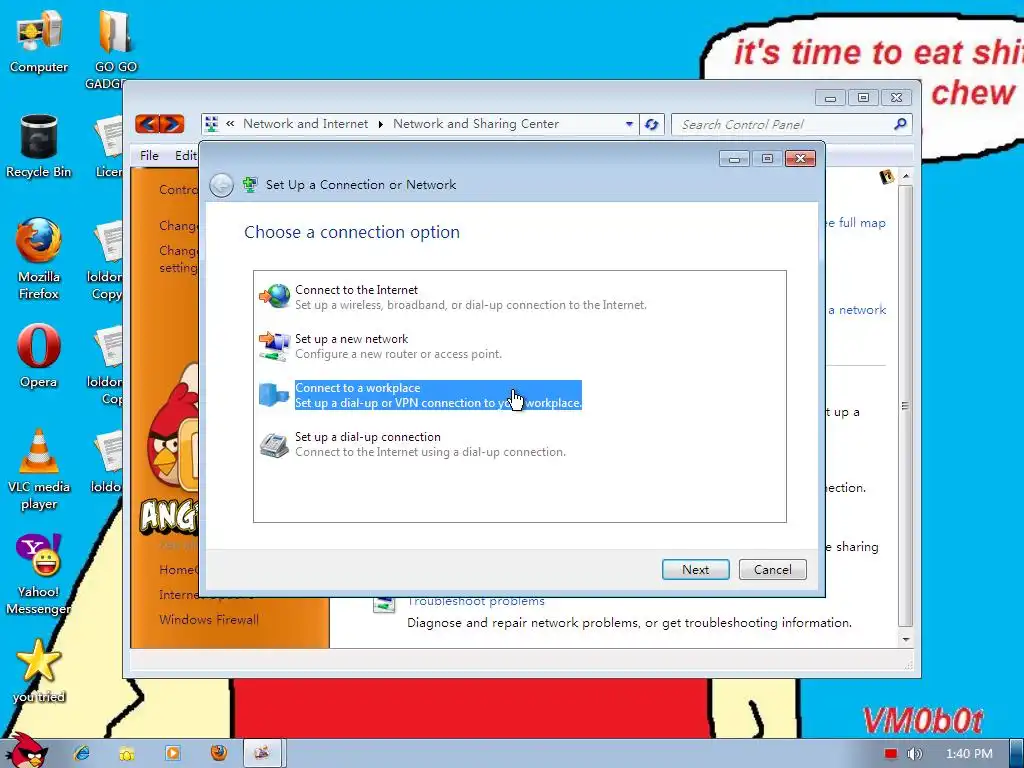Open Firefox from the taskbar
1024x768 pixels.
coord(219,753)
